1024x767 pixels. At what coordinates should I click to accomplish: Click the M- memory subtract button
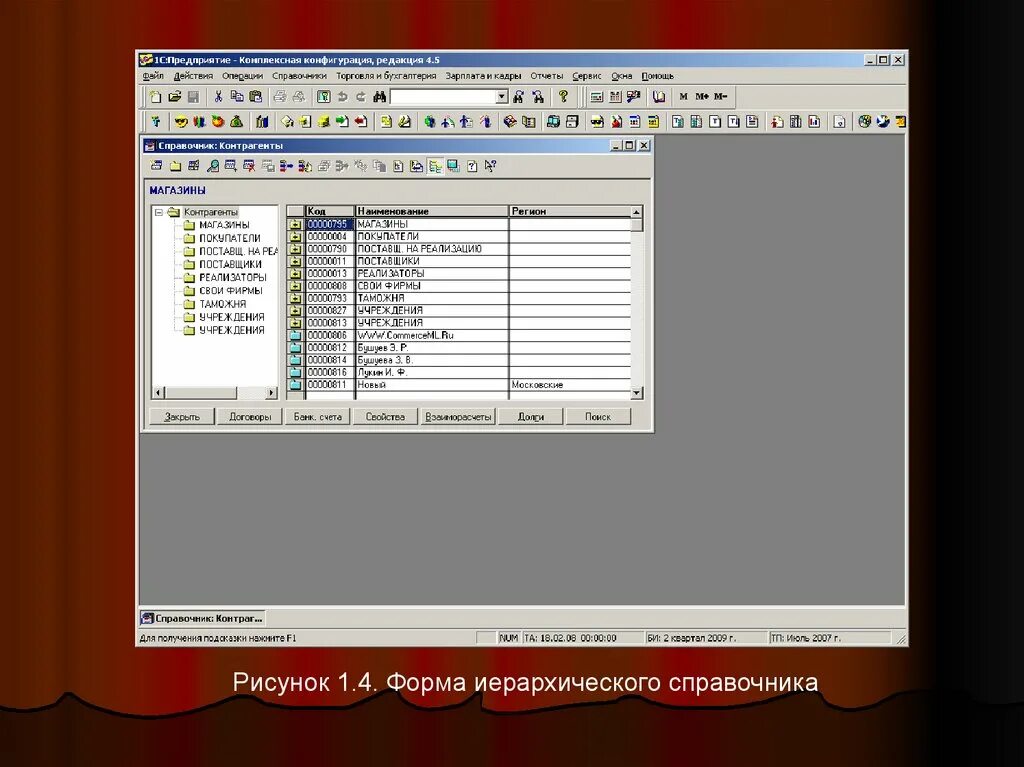720,97
